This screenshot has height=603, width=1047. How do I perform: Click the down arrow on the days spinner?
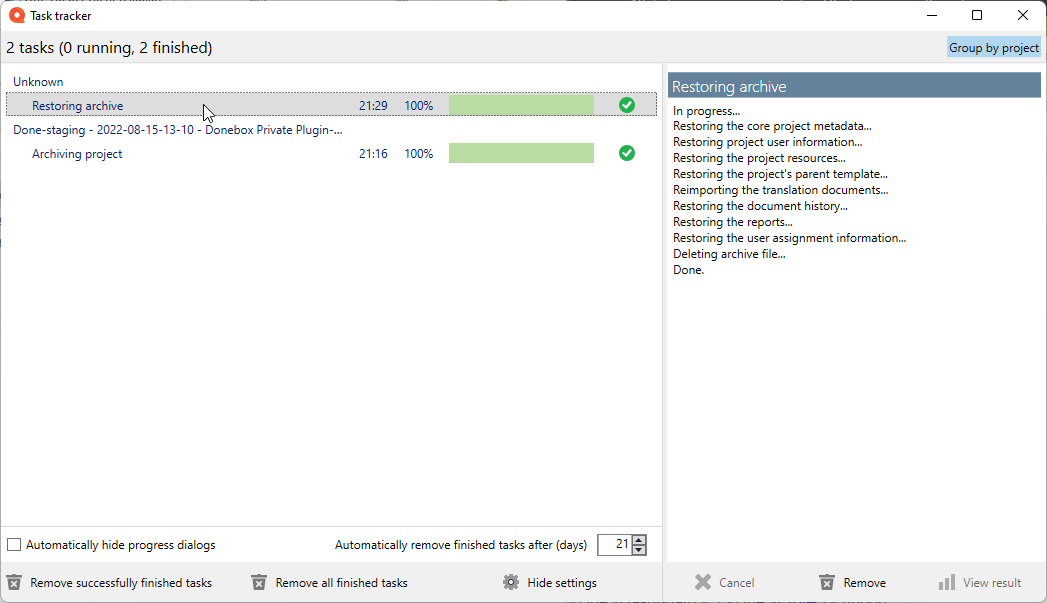[x=637, y=550]
